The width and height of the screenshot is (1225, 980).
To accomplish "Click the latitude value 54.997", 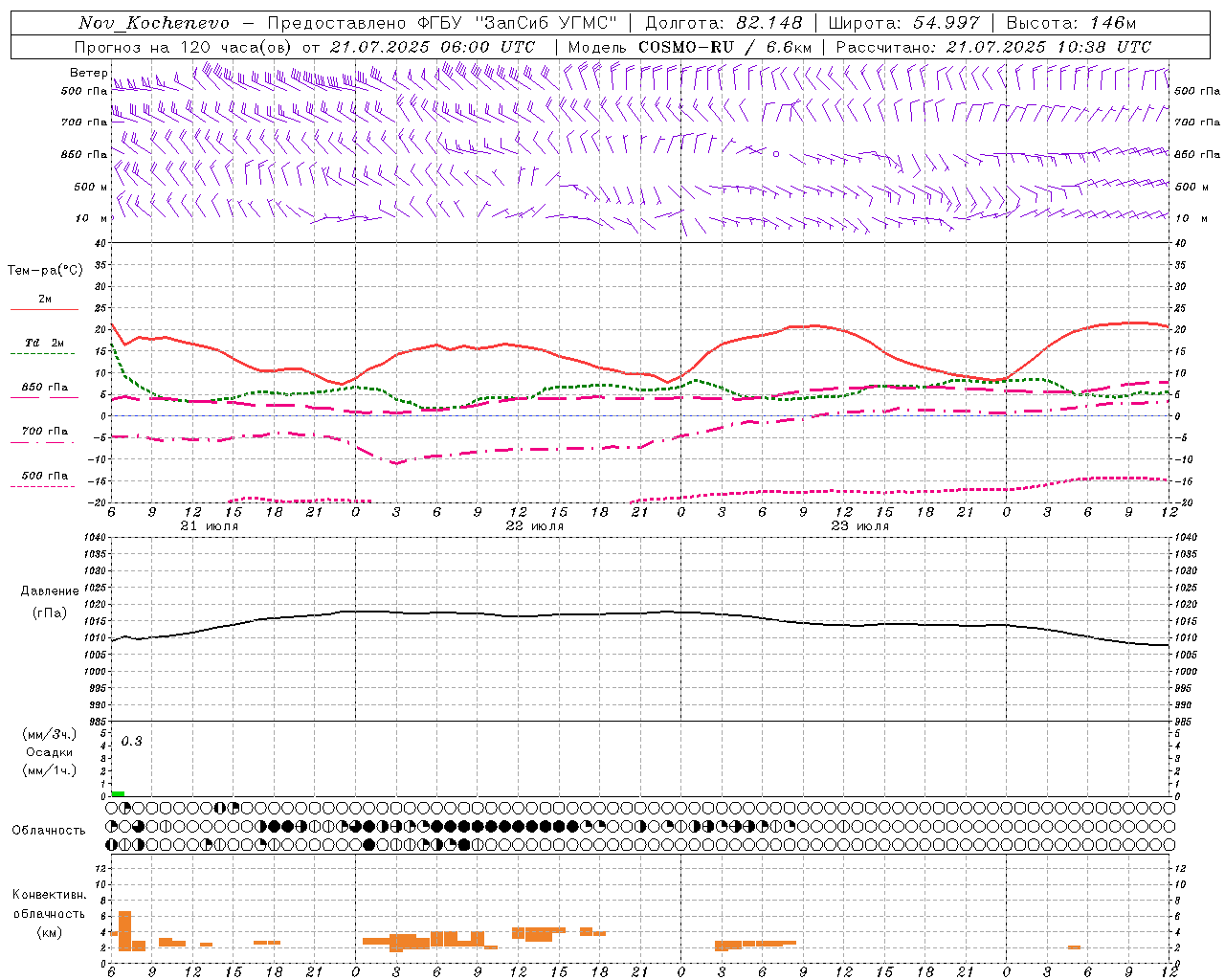I will point(947,23).
